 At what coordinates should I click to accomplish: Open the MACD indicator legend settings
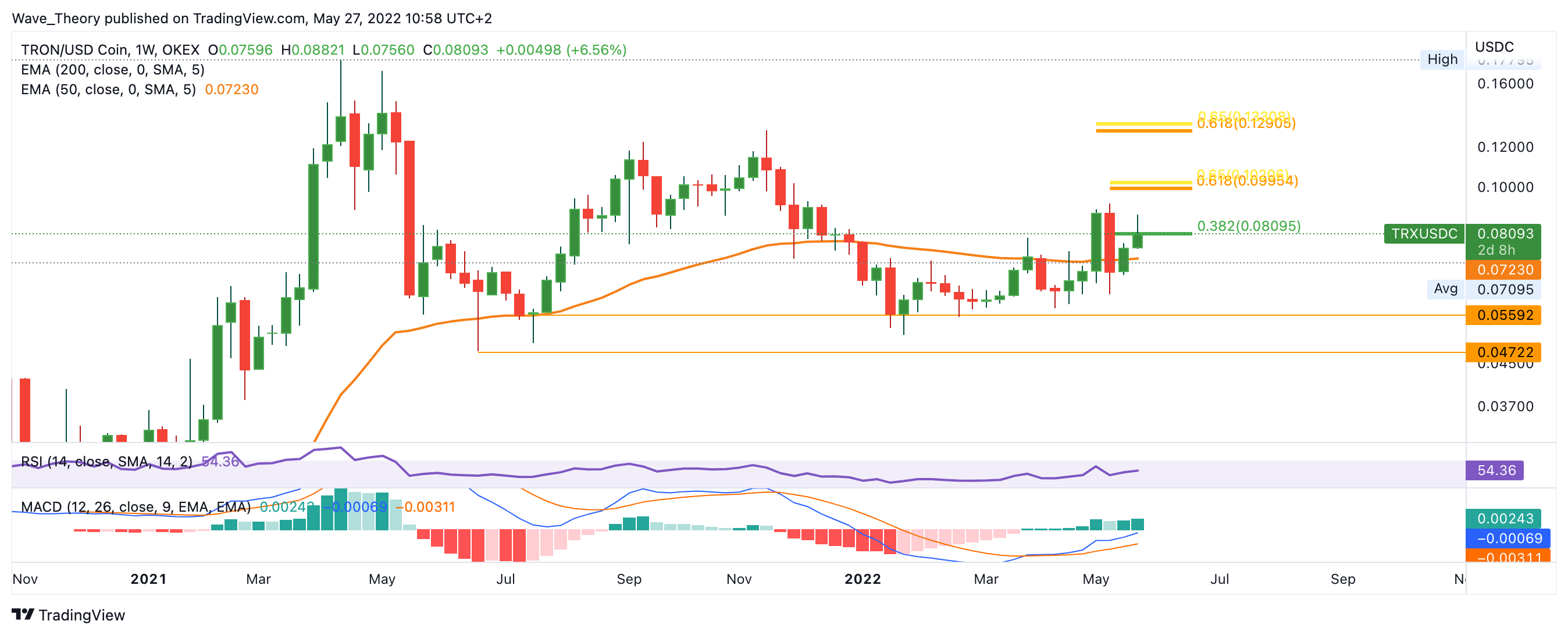(135, 507)
